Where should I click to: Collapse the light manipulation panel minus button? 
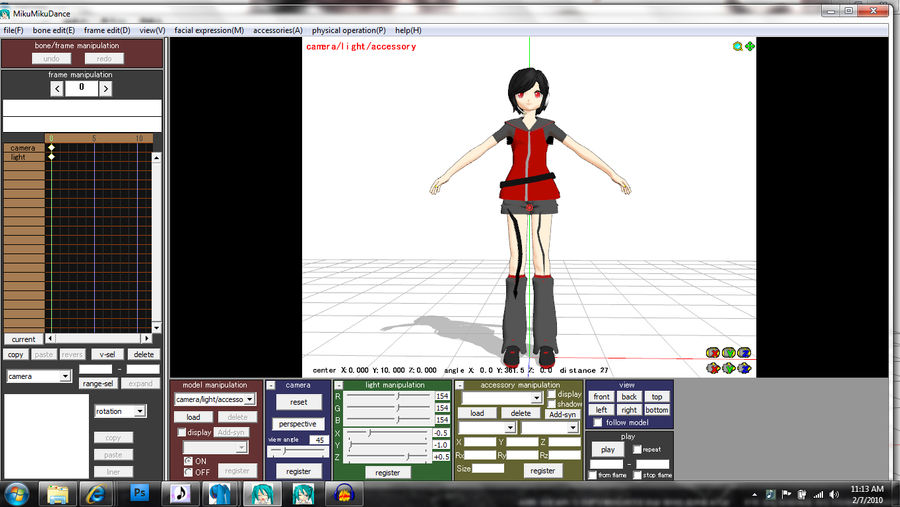pos(339,385)
